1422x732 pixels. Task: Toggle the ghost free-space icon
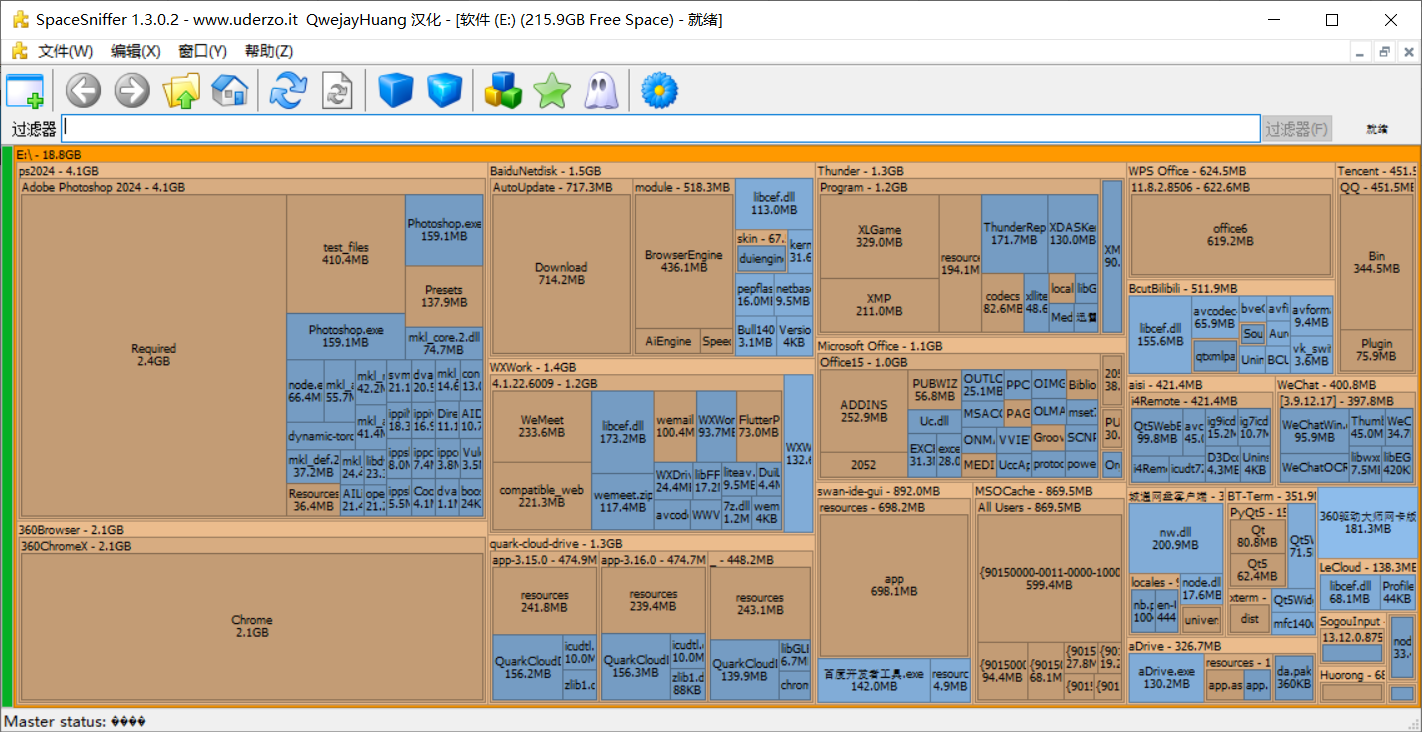tap(600, 91)
